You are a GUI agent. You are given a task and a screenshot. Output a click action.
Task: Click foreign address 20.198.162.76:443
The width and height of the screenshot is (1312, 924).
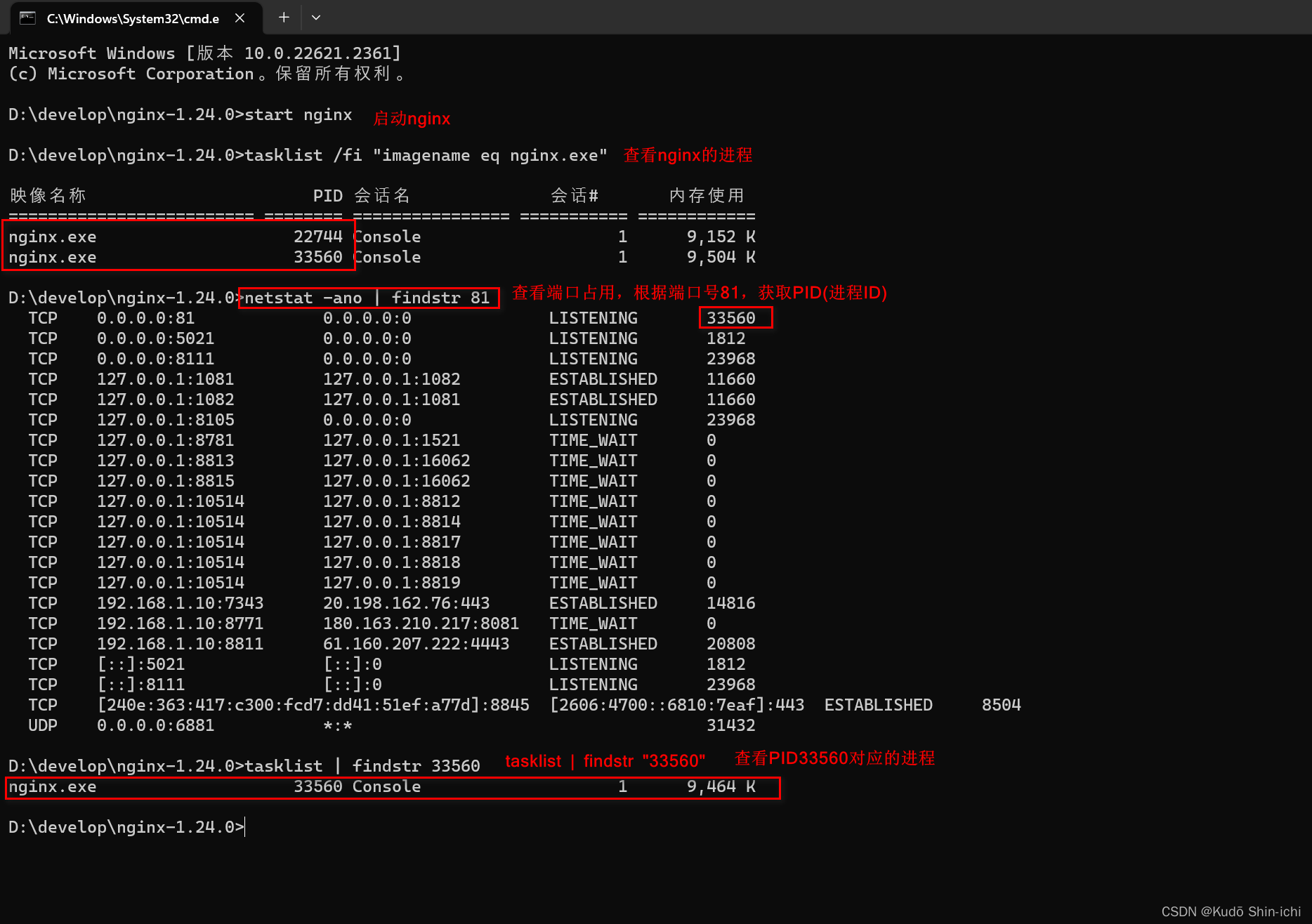(406, 603)
